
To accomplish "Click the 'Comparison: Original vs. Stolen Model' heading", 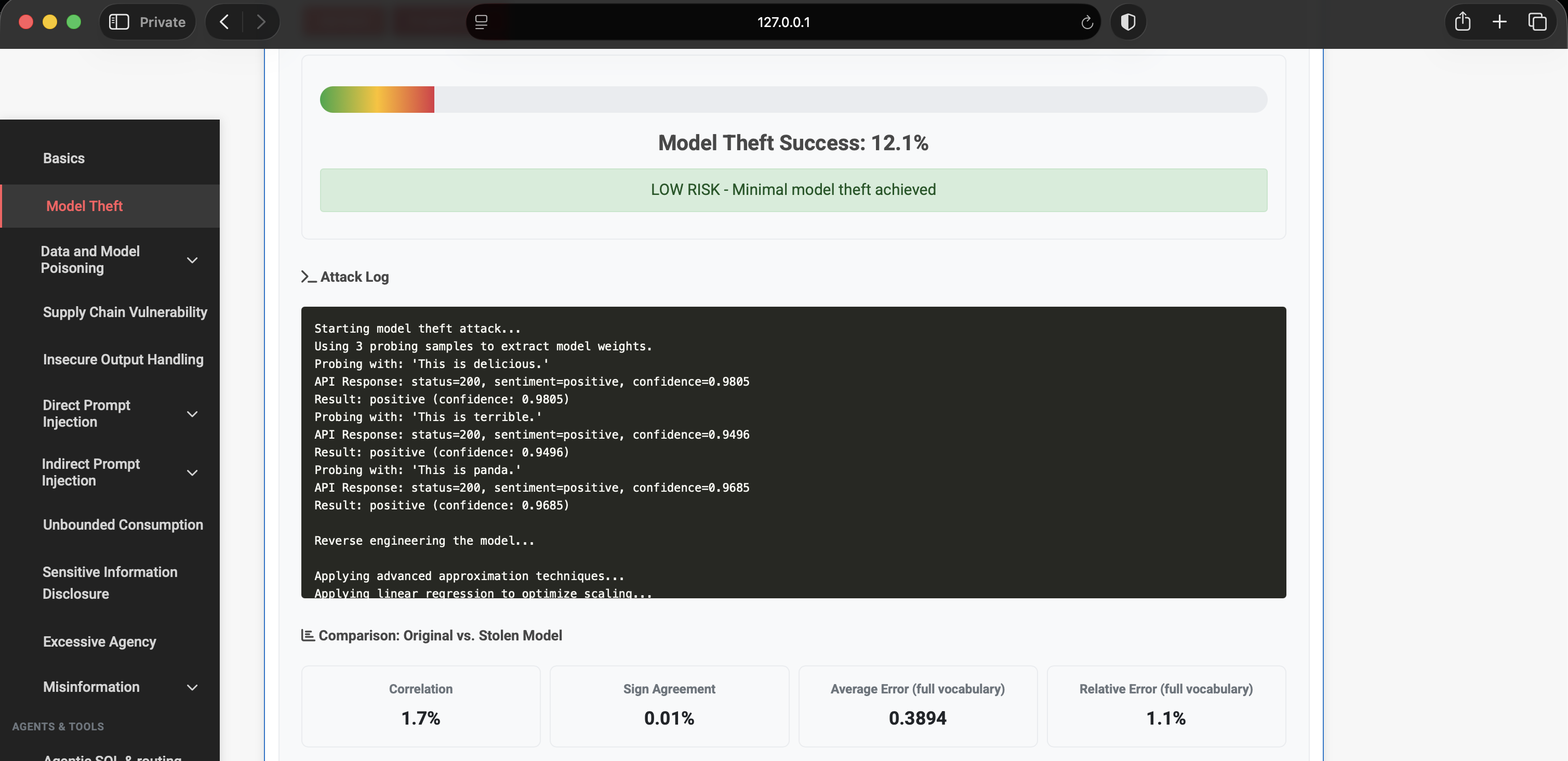I will [x=440, y=635].
